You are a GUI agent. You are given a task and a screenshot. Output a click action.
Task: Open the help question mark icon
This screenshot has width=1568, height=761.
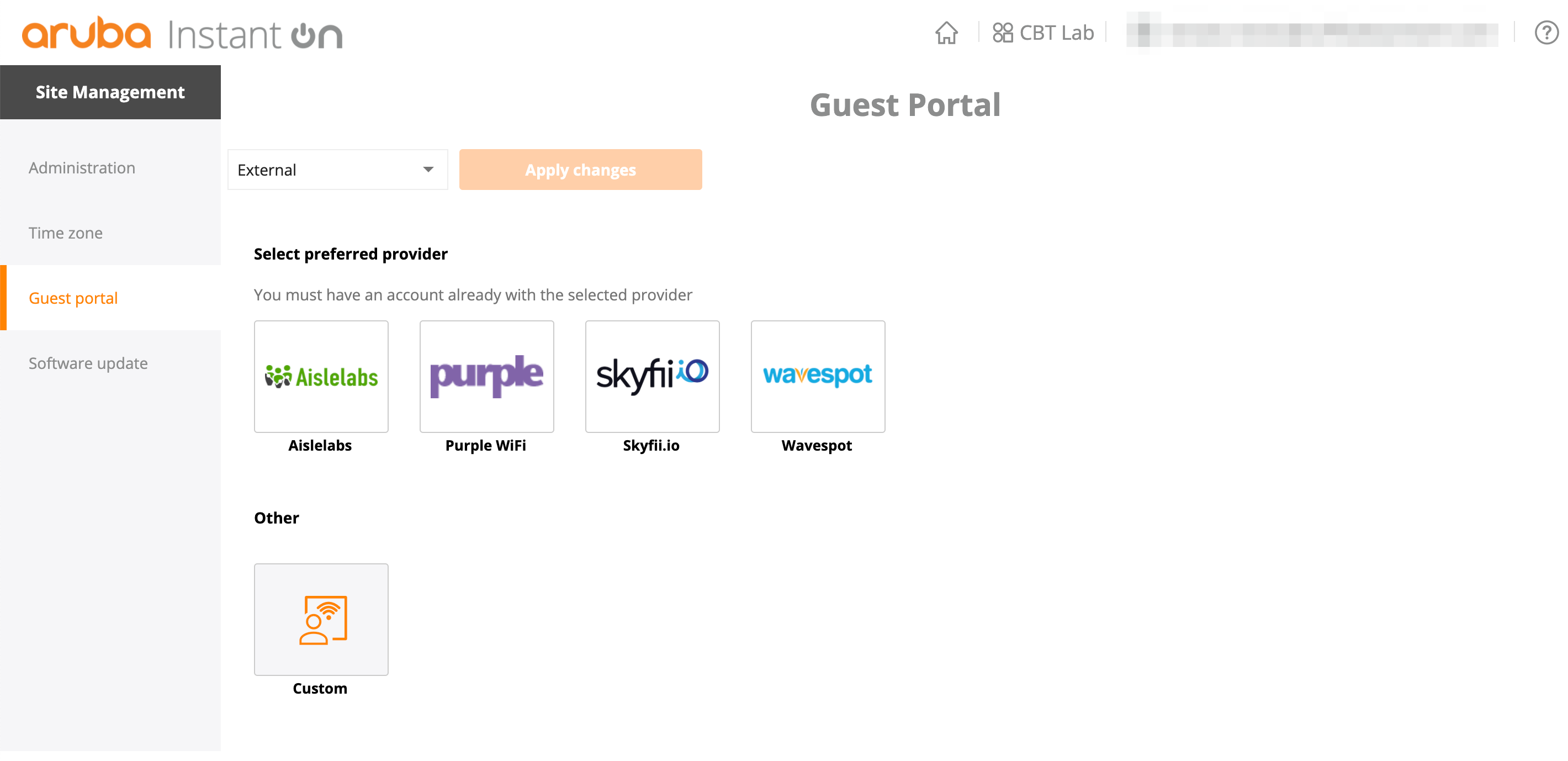click(x=1546, y=33)
